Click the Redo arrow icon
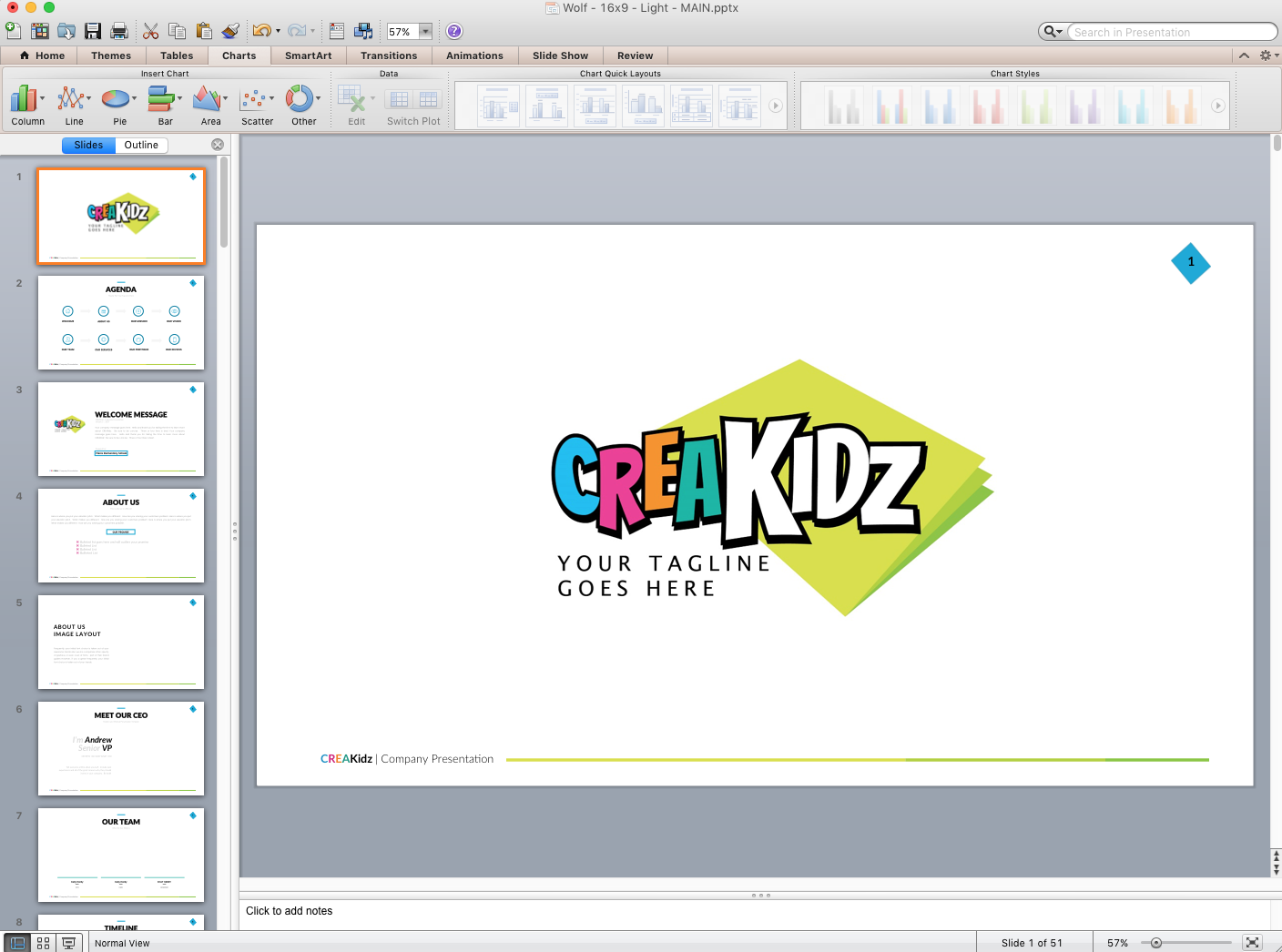Screen dimensions: 1282x952 coord(296,31)
